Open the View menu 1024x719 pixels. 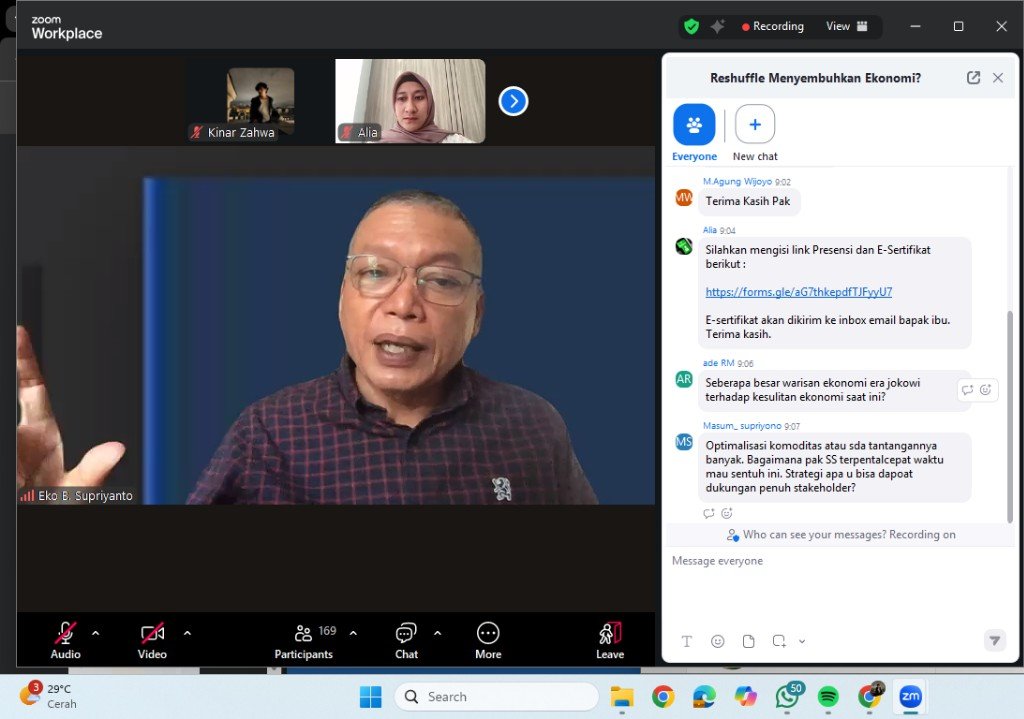click(846, 26)
